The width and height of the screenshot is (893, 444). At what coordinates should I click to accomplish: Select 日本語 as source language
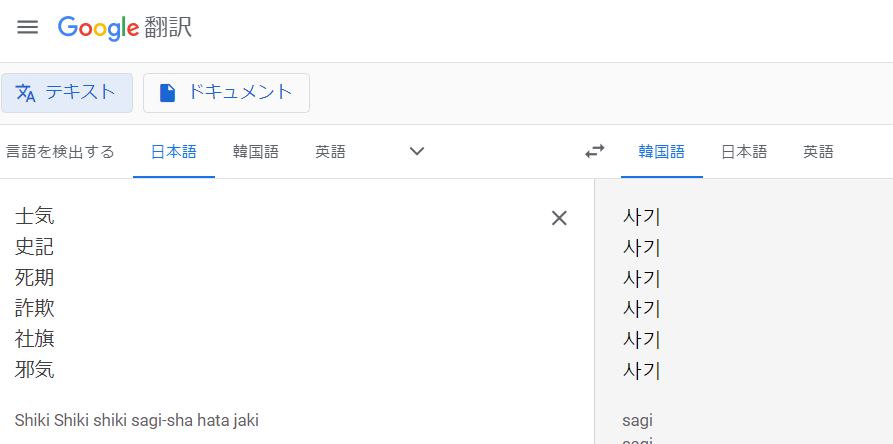pyautogui.click(x=174, y=151)
